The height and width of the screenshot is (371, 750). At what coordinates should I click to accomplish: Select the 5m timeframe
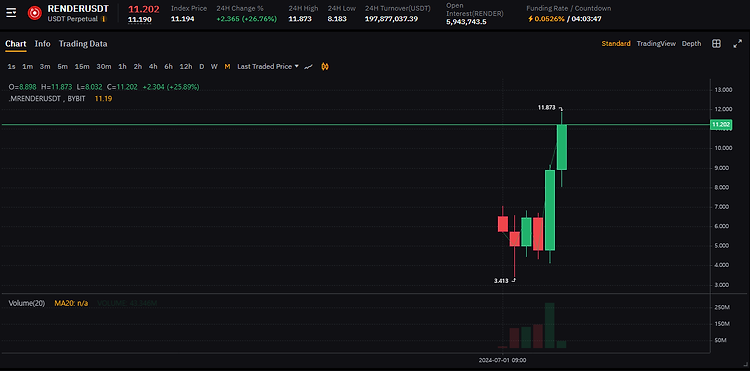point(63,66)
